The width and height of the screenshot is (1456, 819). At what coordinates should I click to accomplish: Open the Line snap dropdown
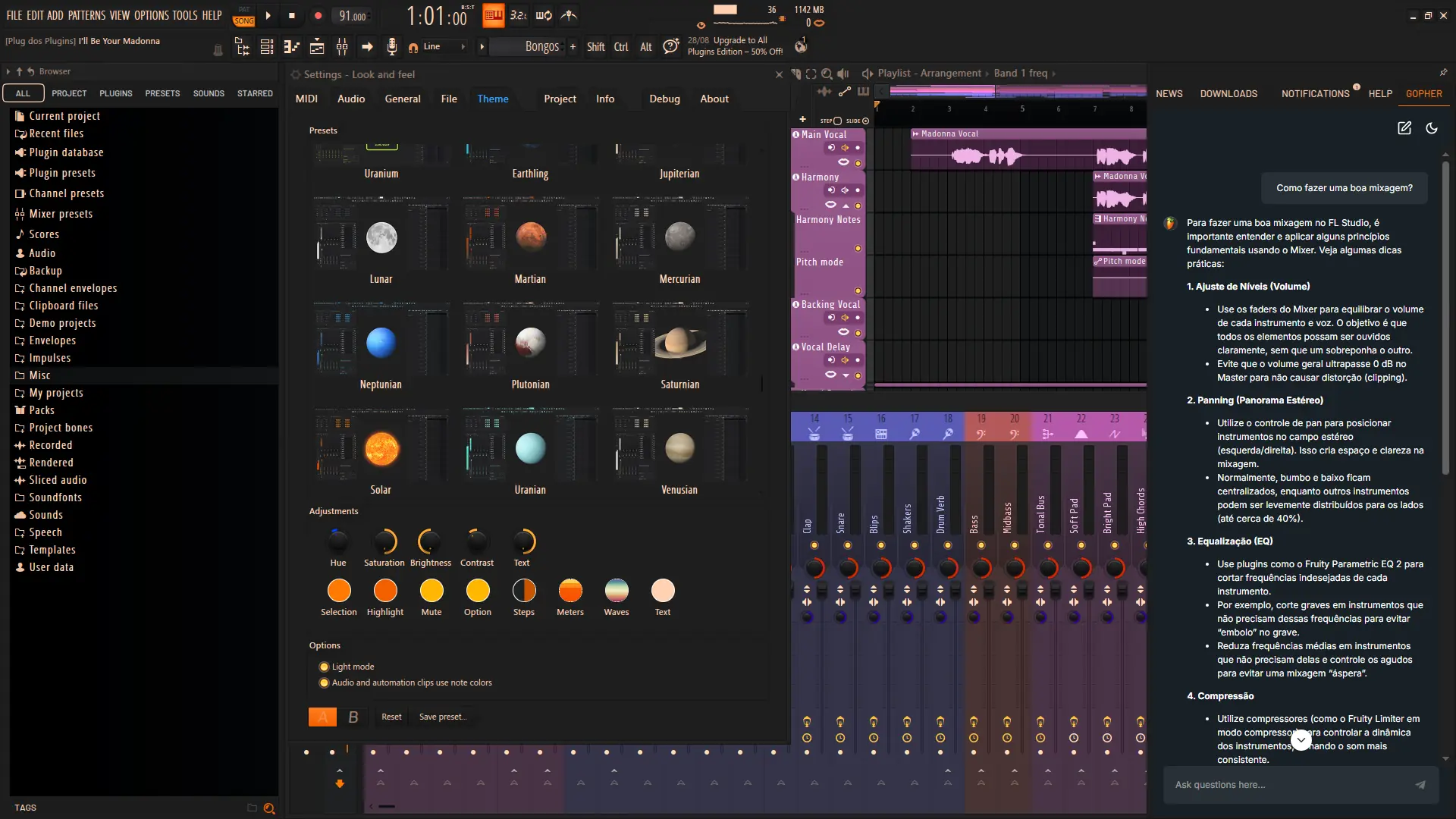click(439, 47)
